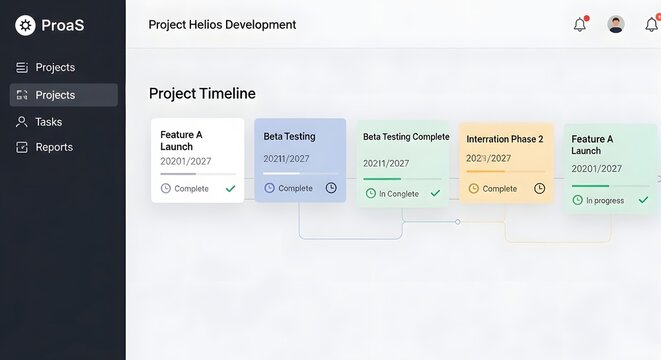Click date 20201/2027 in the white Feature A Launch card
The height and width of the screenshot is (360, 661).
[185, 161]
